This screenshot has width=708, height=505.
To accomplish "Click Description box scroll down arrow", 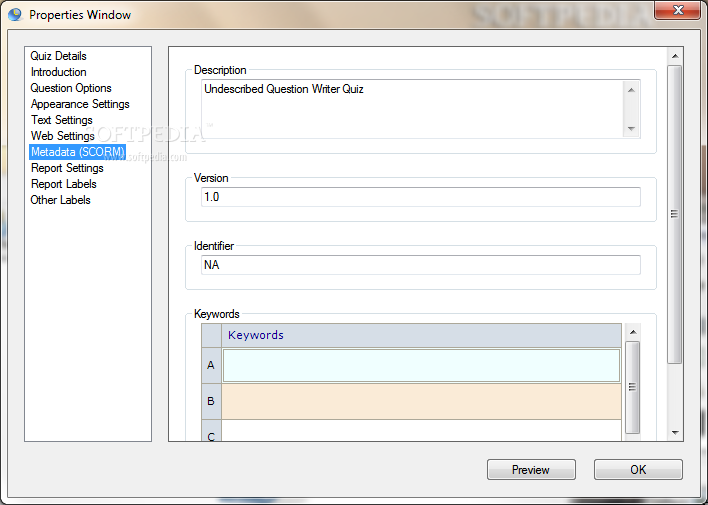I will click(631, 129).
